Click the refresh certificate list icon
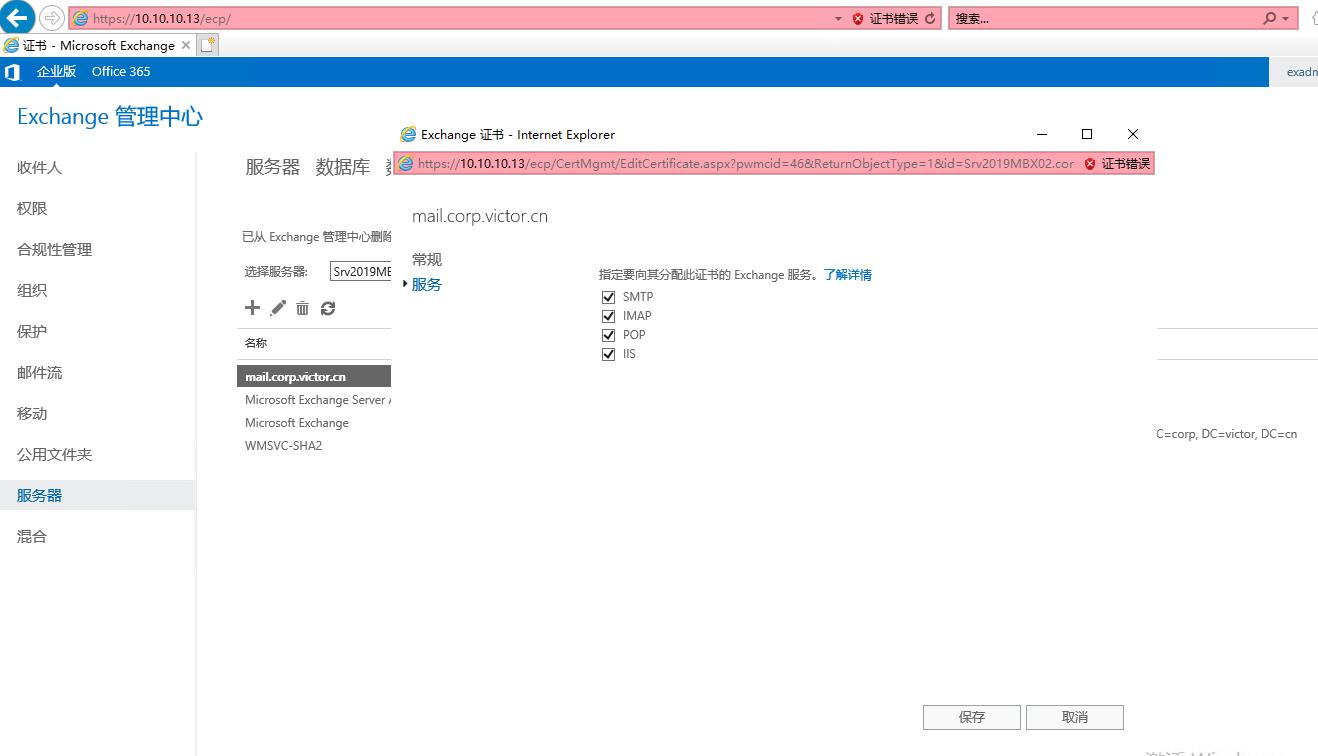Viewport: 1318px width, 756px height. [327, 308]
